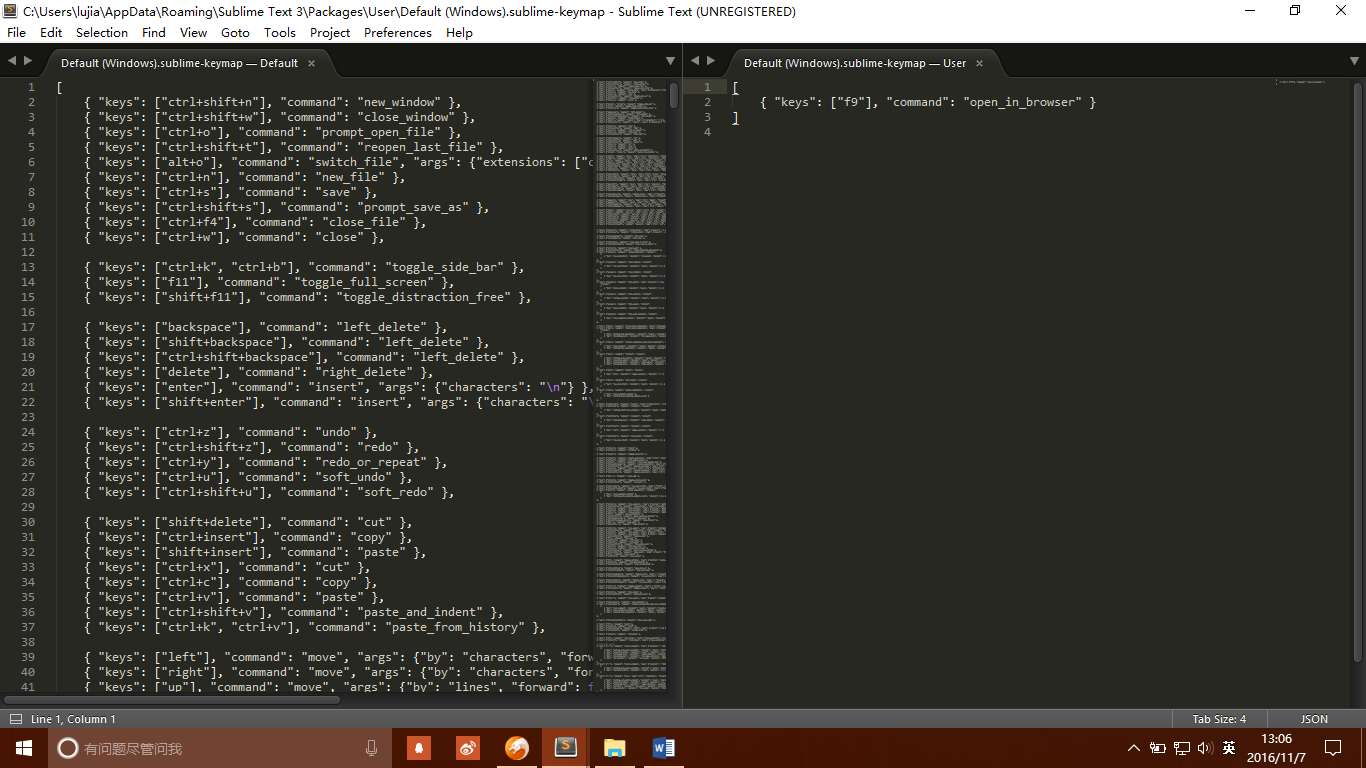The image size is (1366, 768).
Task: Click the volume tray icon
Action: click(1204, 748)
